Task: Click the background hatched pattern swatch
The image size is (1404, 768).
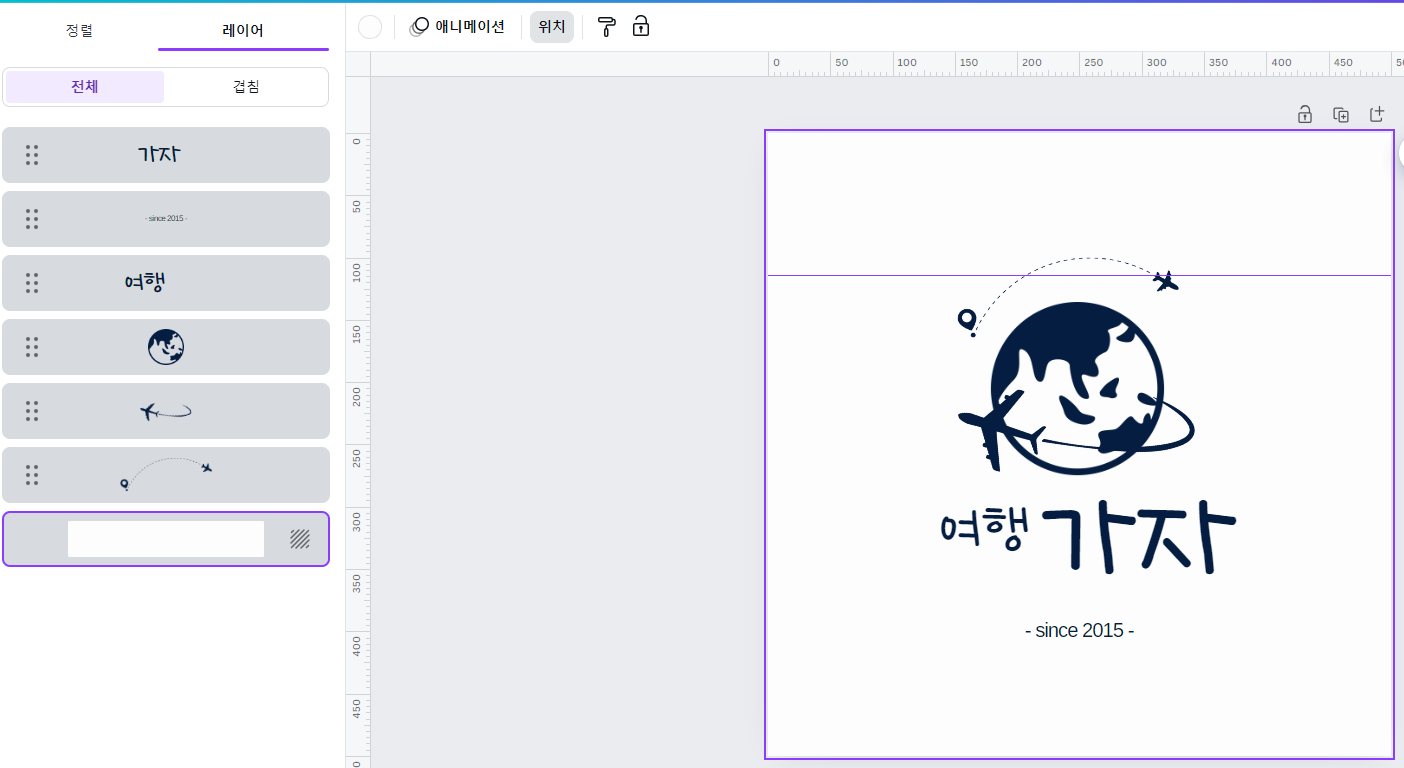Action: 300,539
